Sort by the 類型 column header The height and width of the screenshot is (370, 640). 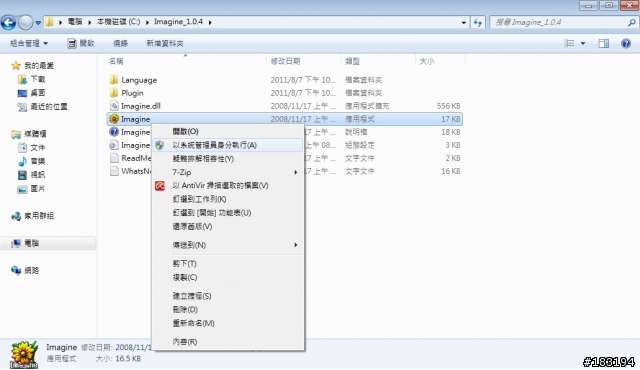coord(353,61)
